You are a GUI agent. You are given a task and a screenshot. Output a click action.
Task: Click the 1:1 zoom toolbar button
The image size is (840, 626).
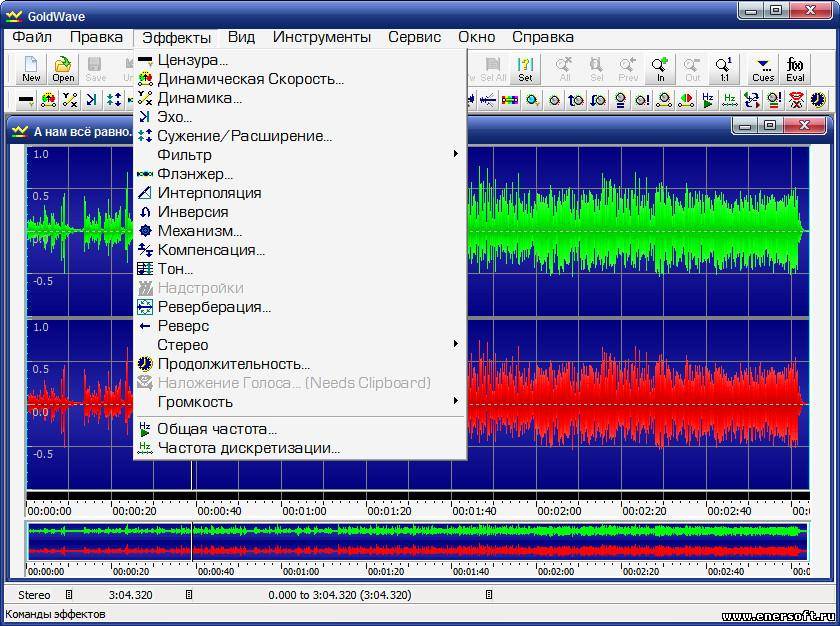(724, 69)
